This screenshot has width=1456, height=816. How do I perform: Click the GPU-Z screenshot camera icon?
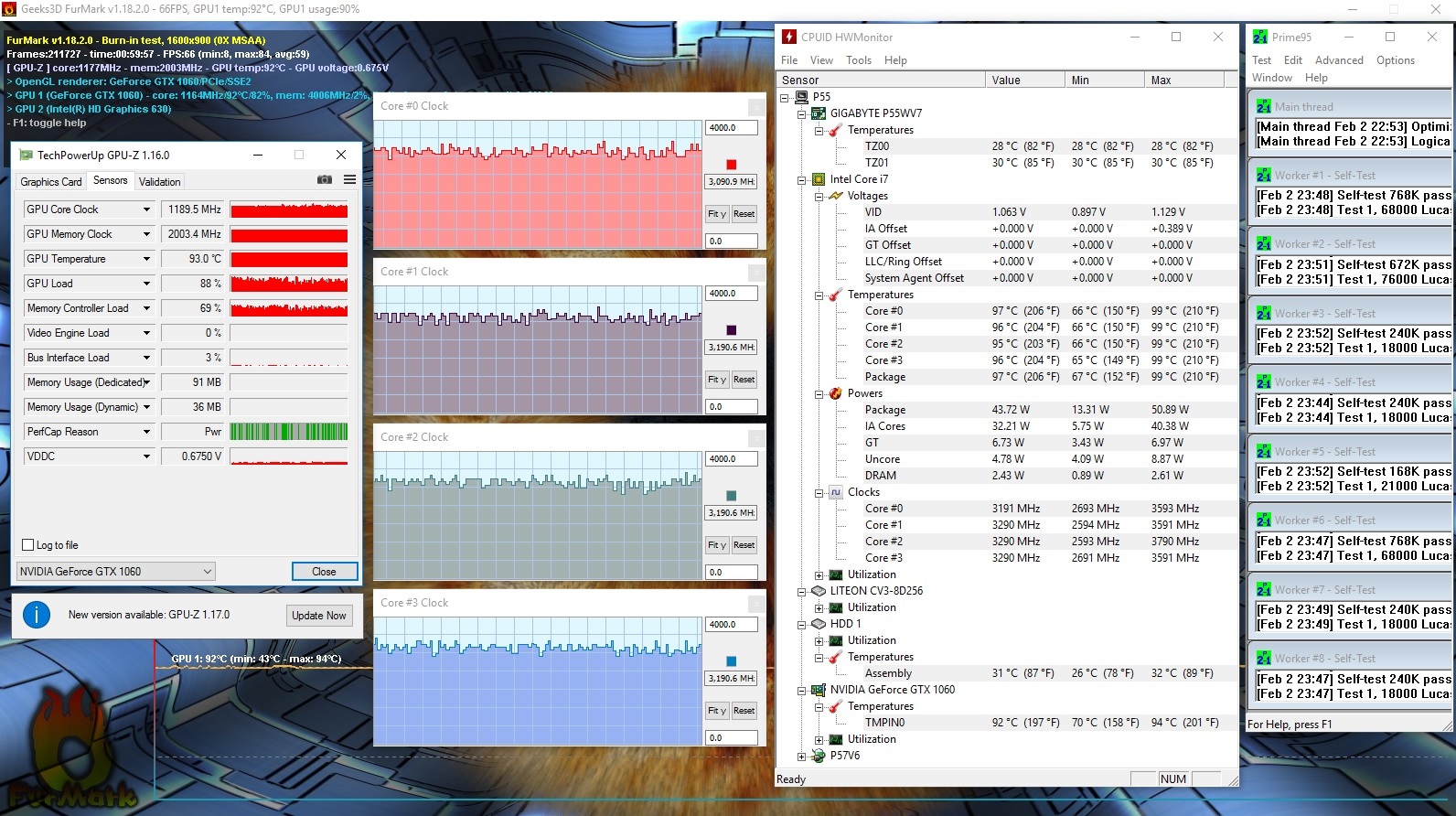coord(325,180)
